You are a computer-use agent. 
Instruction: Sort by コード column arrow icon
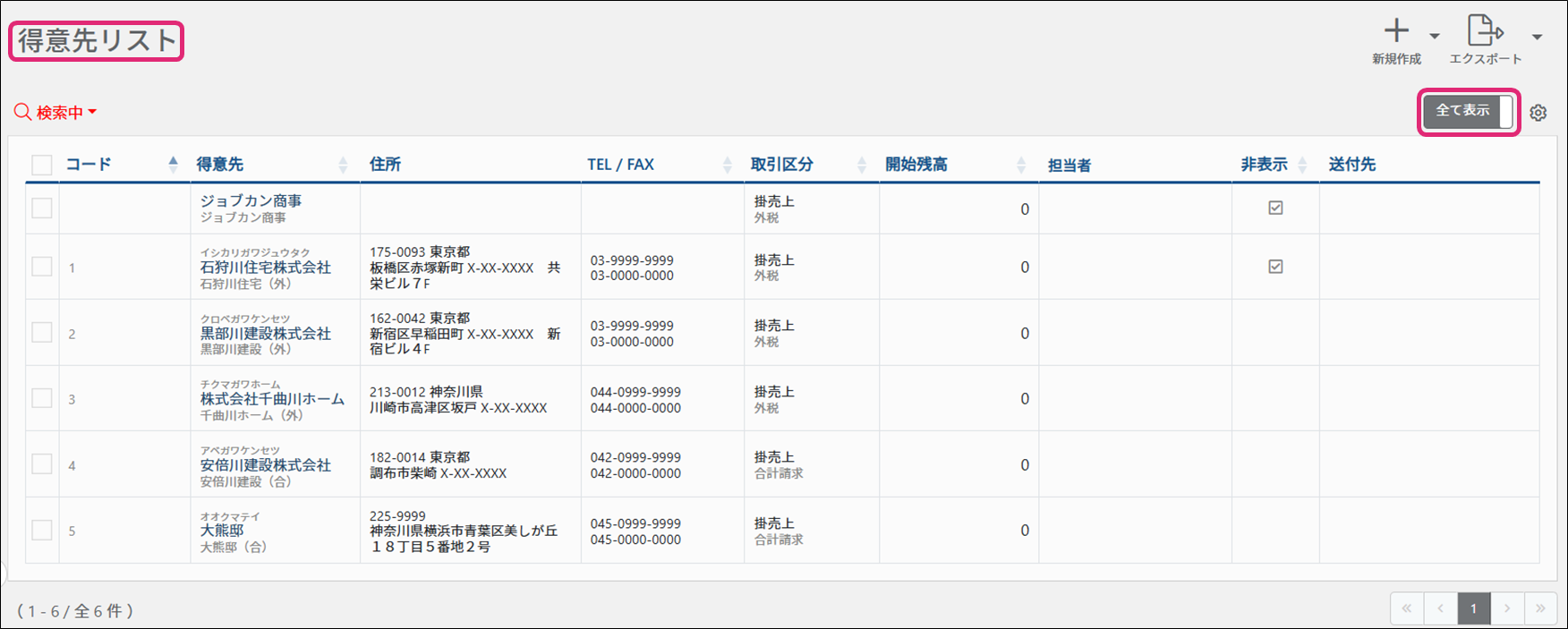(173, 164)
